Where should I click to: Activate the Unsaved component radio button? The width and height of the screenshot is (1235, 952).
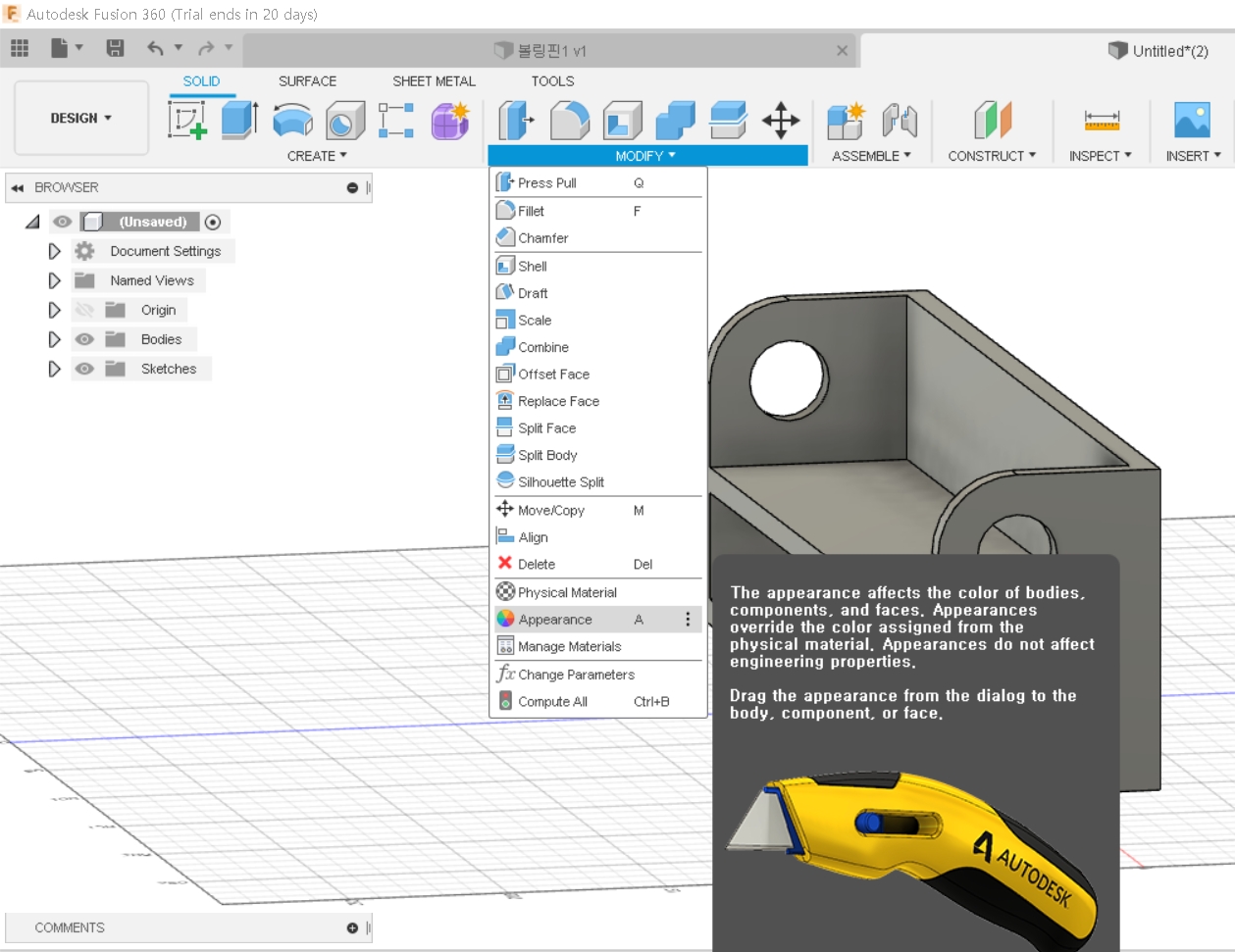click(213, 222)
